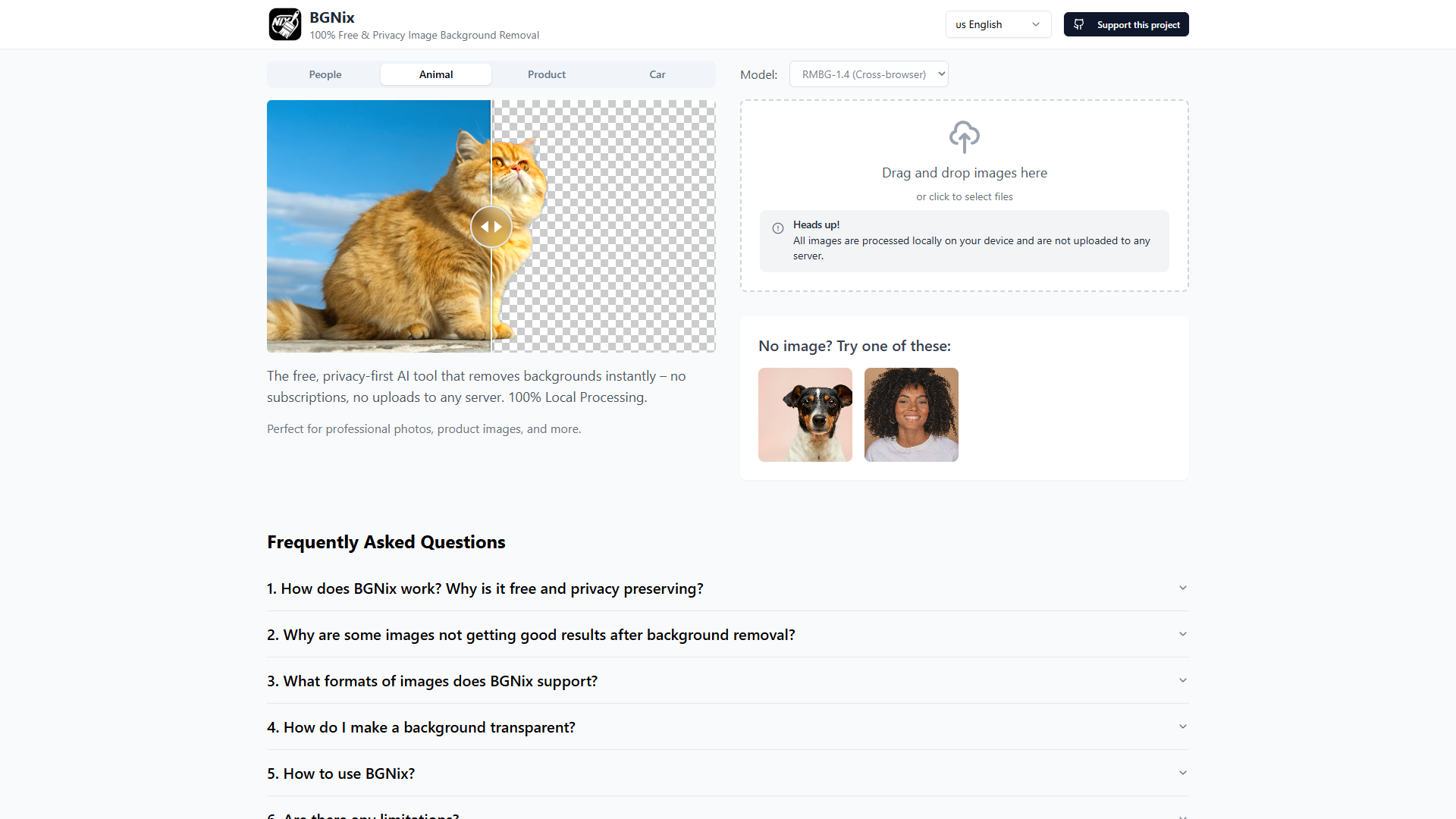This screenshot has width=1456, height=819.
Task: Click the 'Drag and drop images here' text
Action: click(x=965, y=173)
